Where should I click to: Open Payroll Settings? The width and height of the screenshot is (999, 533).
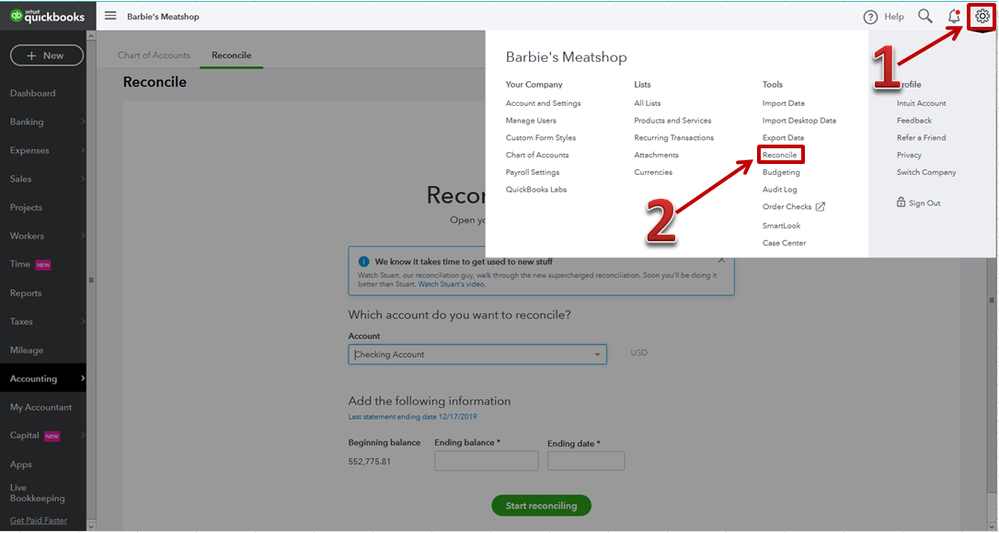pos(532,172)
